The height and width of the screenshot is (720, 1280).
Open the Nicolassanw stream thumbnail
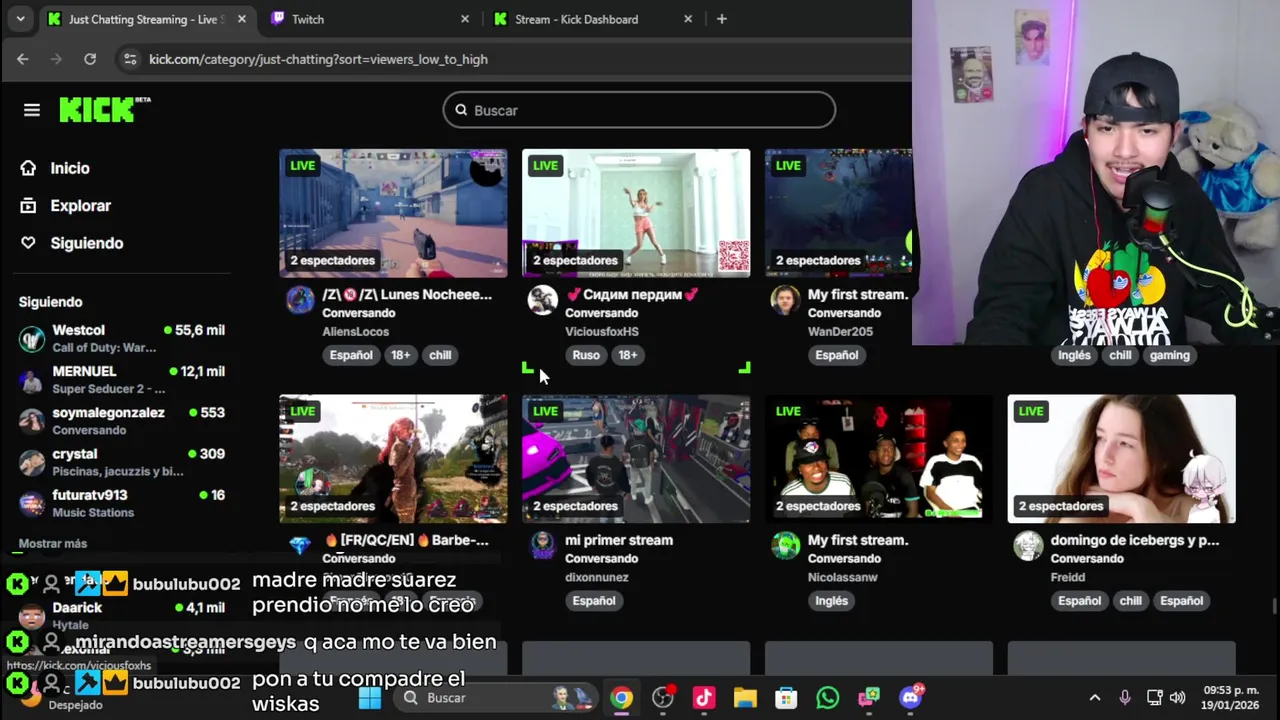pos(879,458)
